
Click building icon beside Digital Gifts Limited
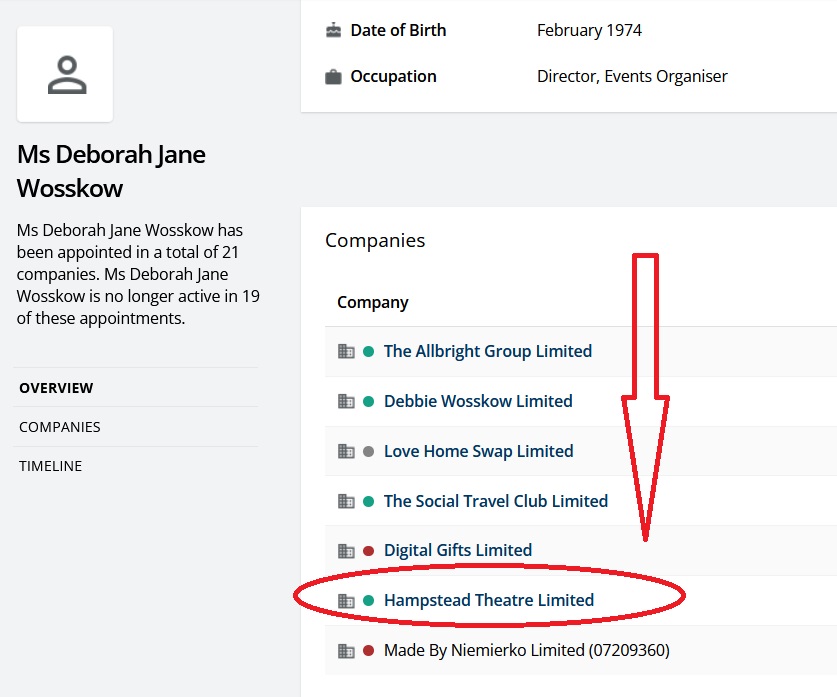coord(346,550)
